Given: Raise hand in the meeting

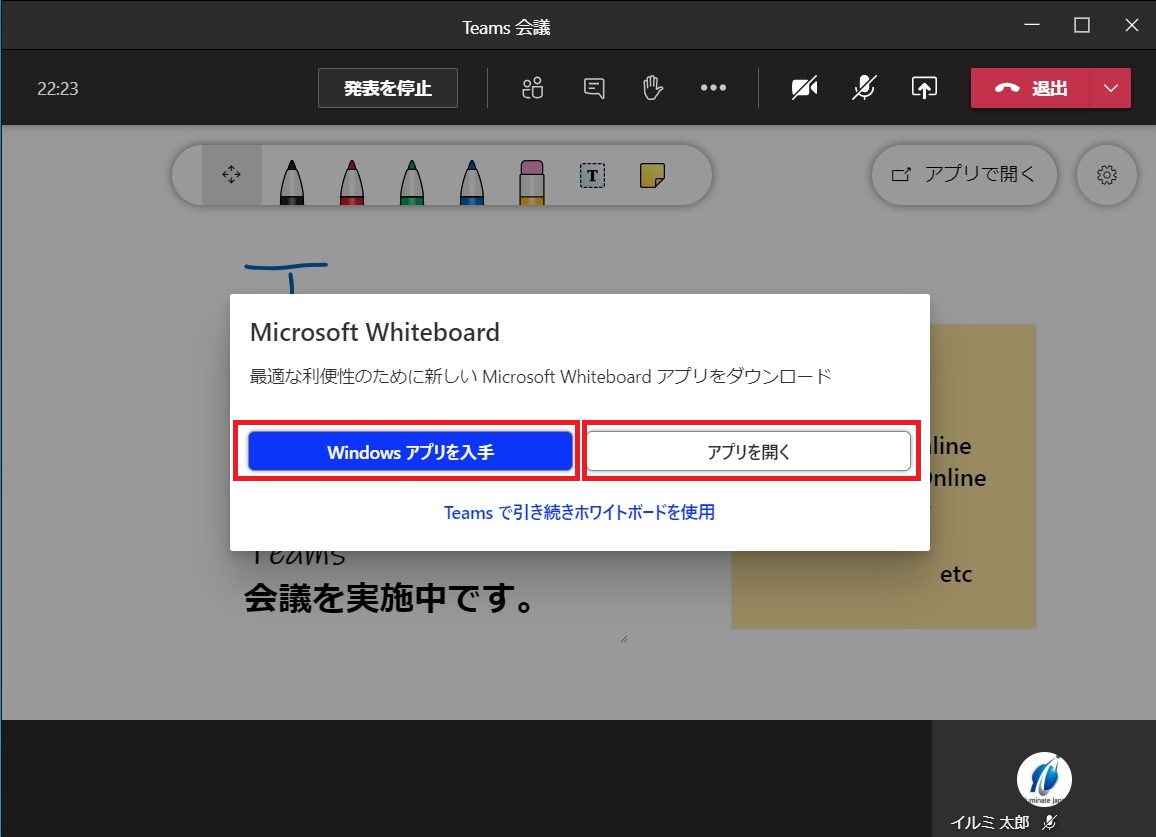Looking at the screenshot, I should [x=652, y=88].
